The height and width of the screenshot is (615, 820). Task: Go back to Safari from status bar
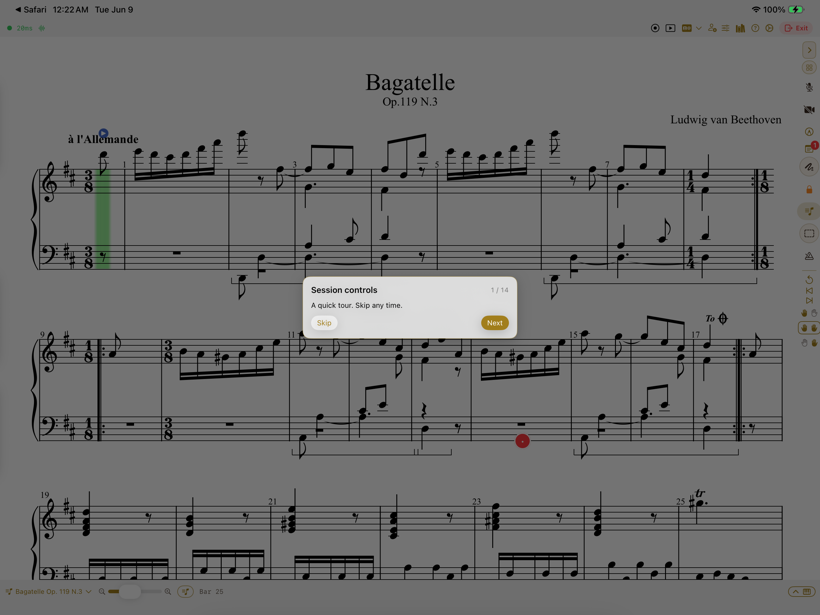(x=31, y=9)
